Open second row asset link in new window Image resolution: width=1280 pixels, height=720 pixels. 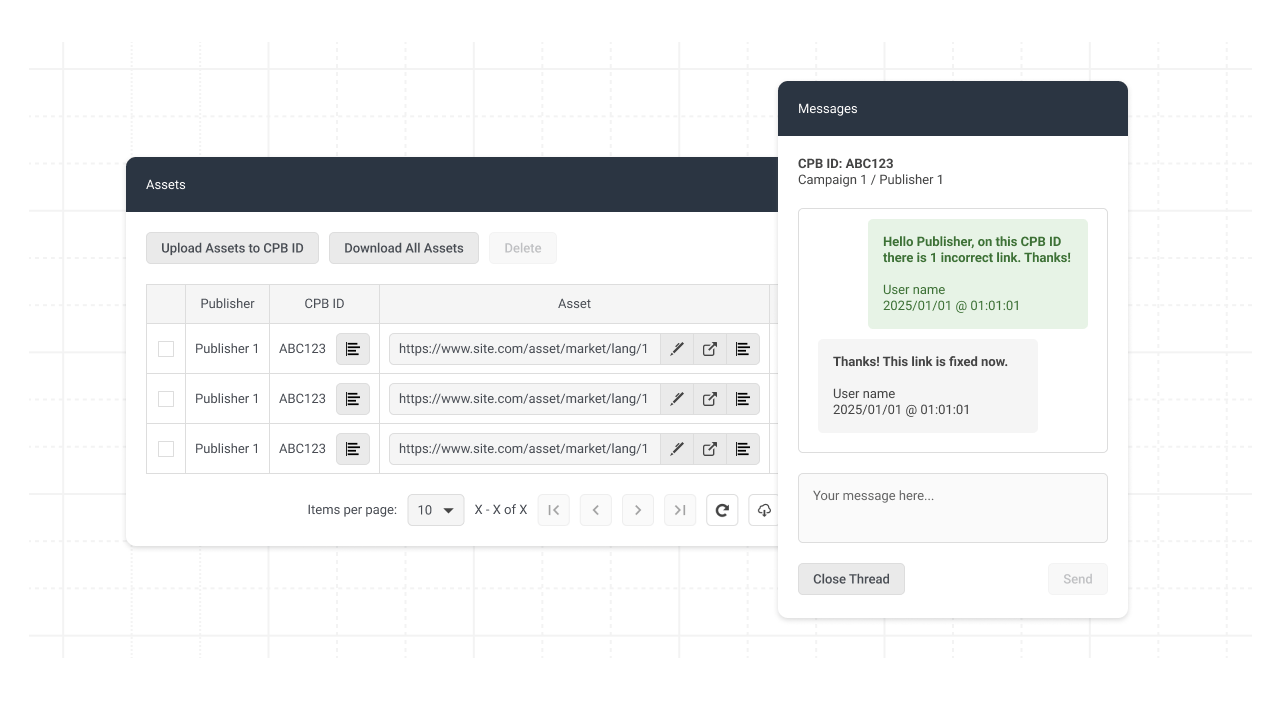[x=710, y=399]
